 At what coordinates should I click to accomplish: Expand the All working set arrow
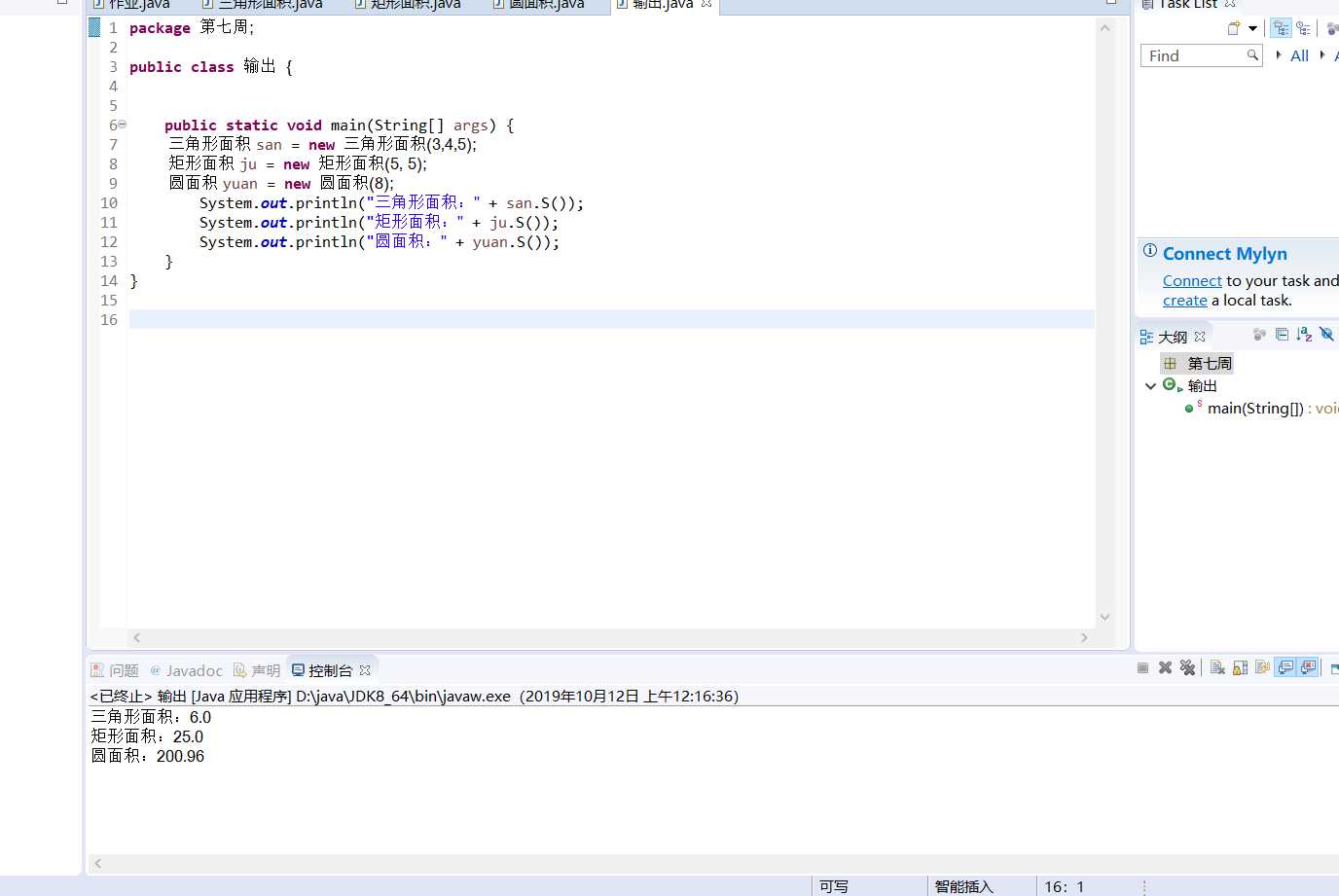pyautogui.click(x=1278, y=54)
